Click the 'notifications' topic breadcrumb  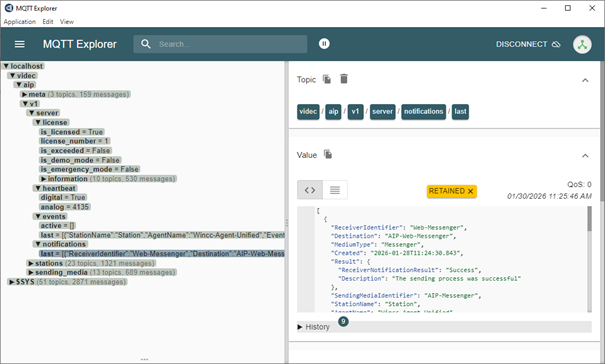coord(423,112)
